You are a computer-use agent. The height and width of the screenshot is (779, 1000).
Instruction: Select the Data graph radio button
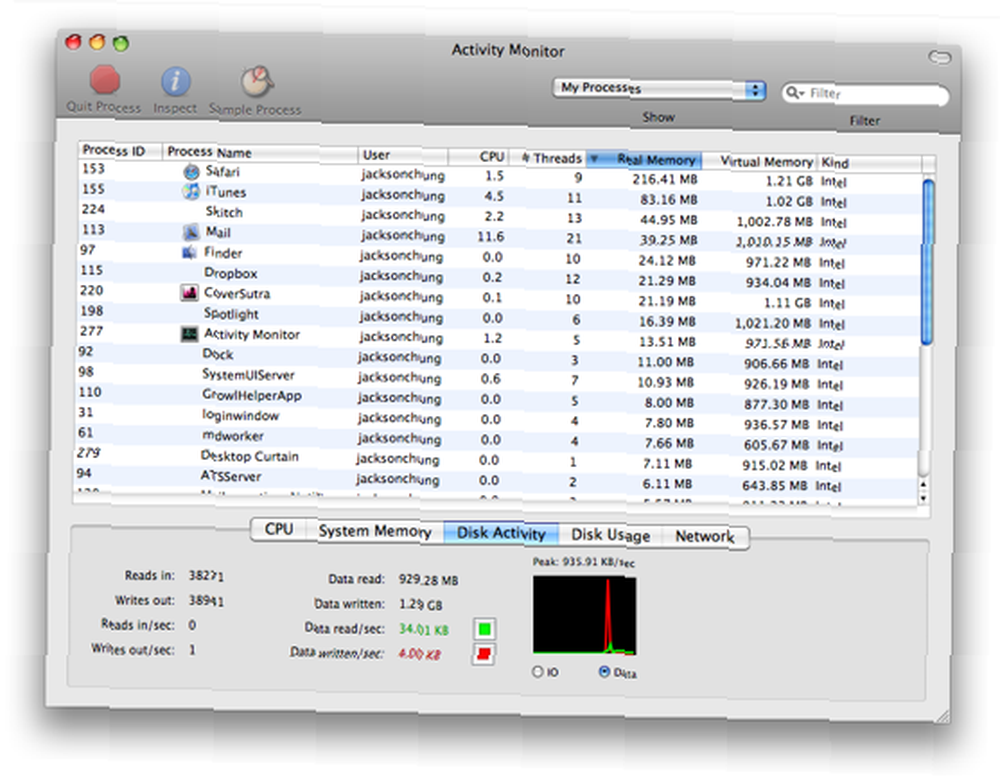click(x=604, y=671)
